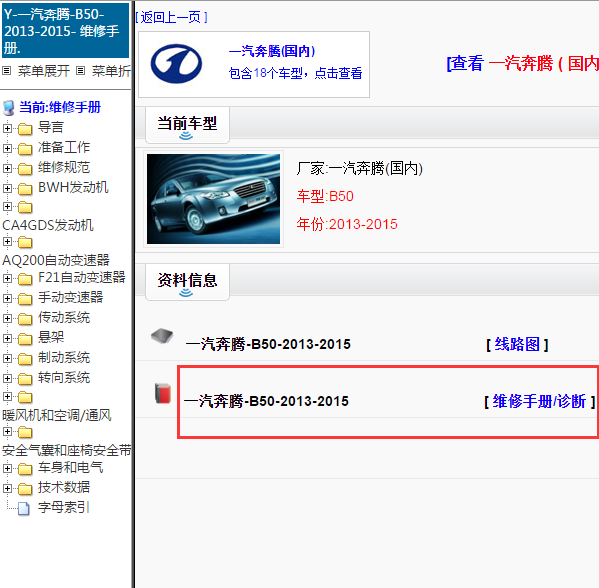This screenshot has height=588, width=599.
Task: Open the 线路图 link
Action: pos(517,344)
